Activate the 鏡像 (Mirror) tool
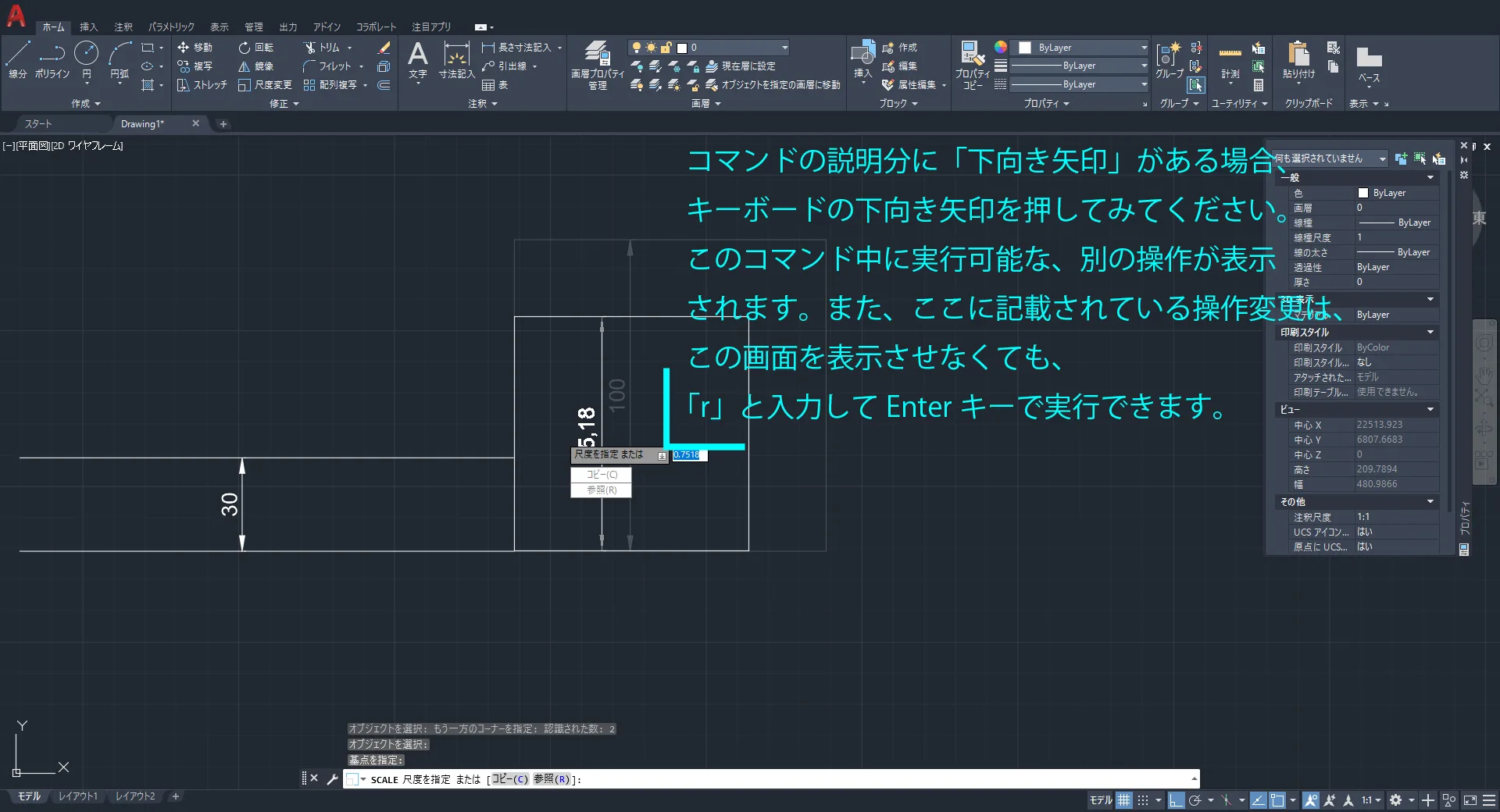This screenshot has width=1500, height=812. (x=256, y=66)
